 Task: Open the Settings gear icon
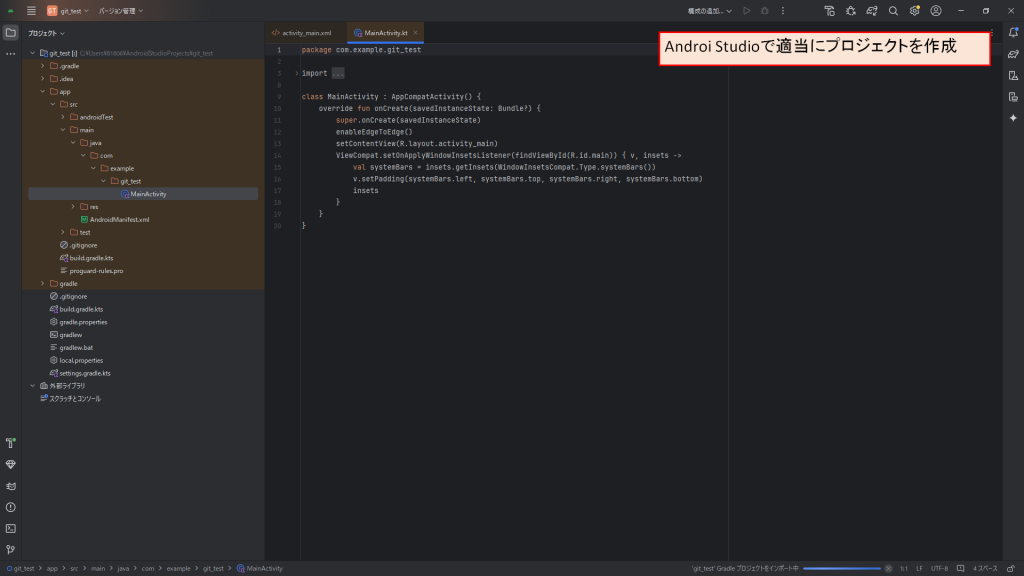tap(914, 9)
